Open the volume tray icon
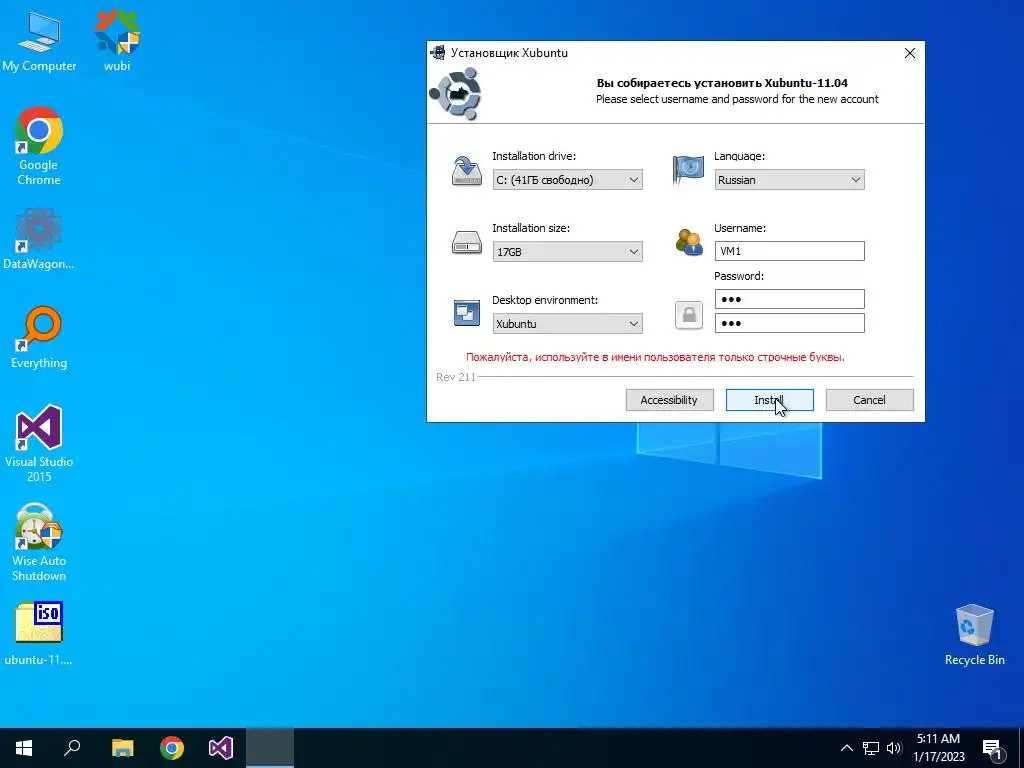This screenshot has width=1024, height=768. click(894, 748)
